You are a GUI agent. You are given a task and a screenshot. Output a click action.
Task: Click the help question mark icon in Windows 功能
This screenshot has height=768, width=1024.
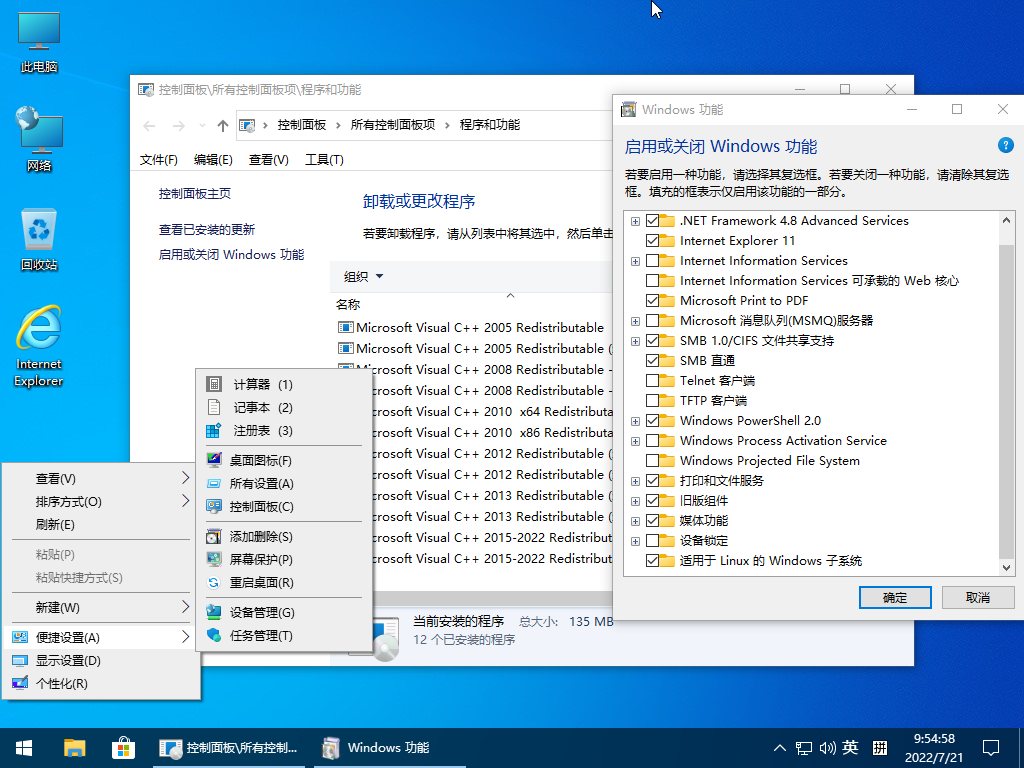[1006, 146]
